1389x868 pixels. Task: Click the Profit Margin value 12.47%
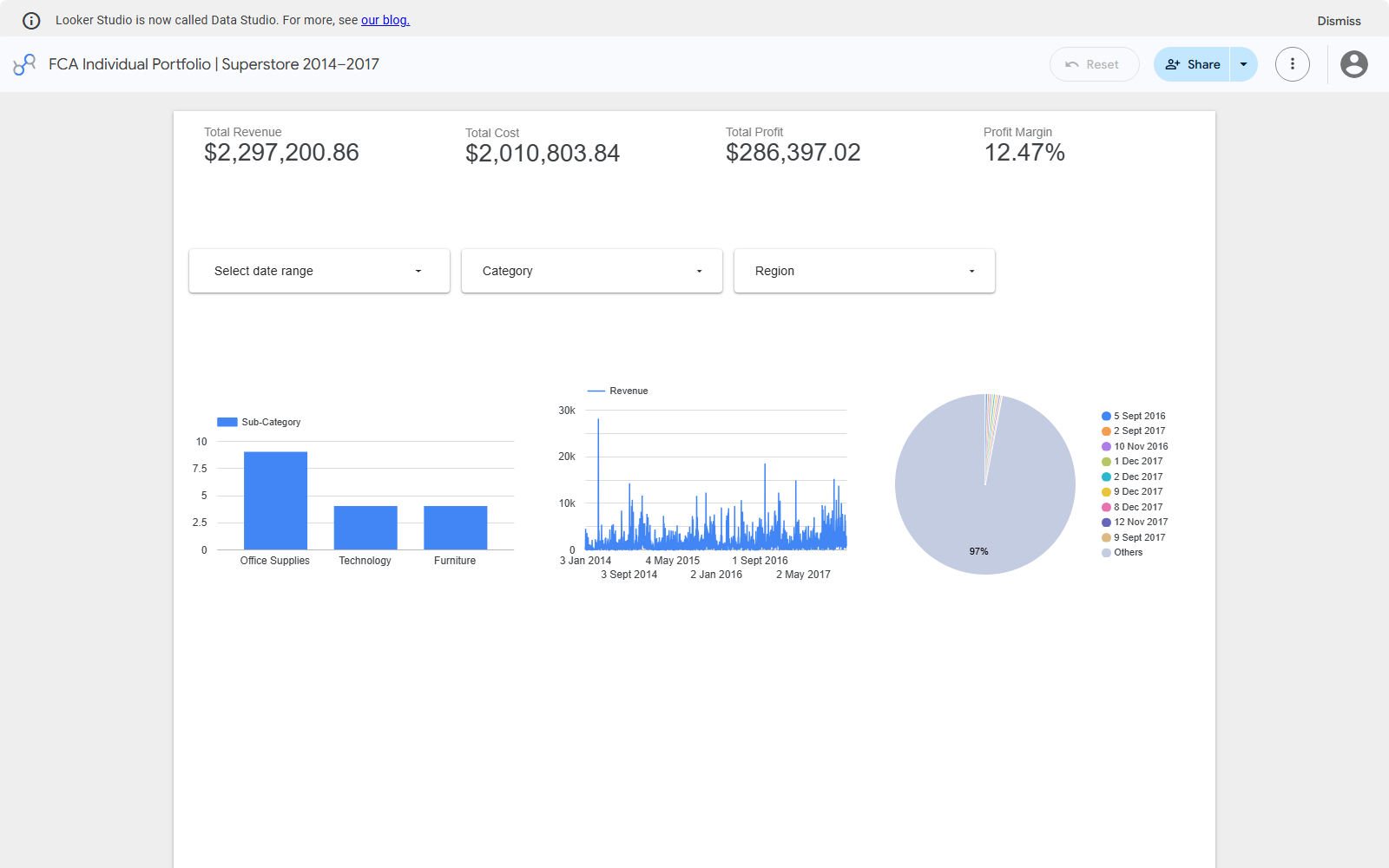pos(1024,153)
